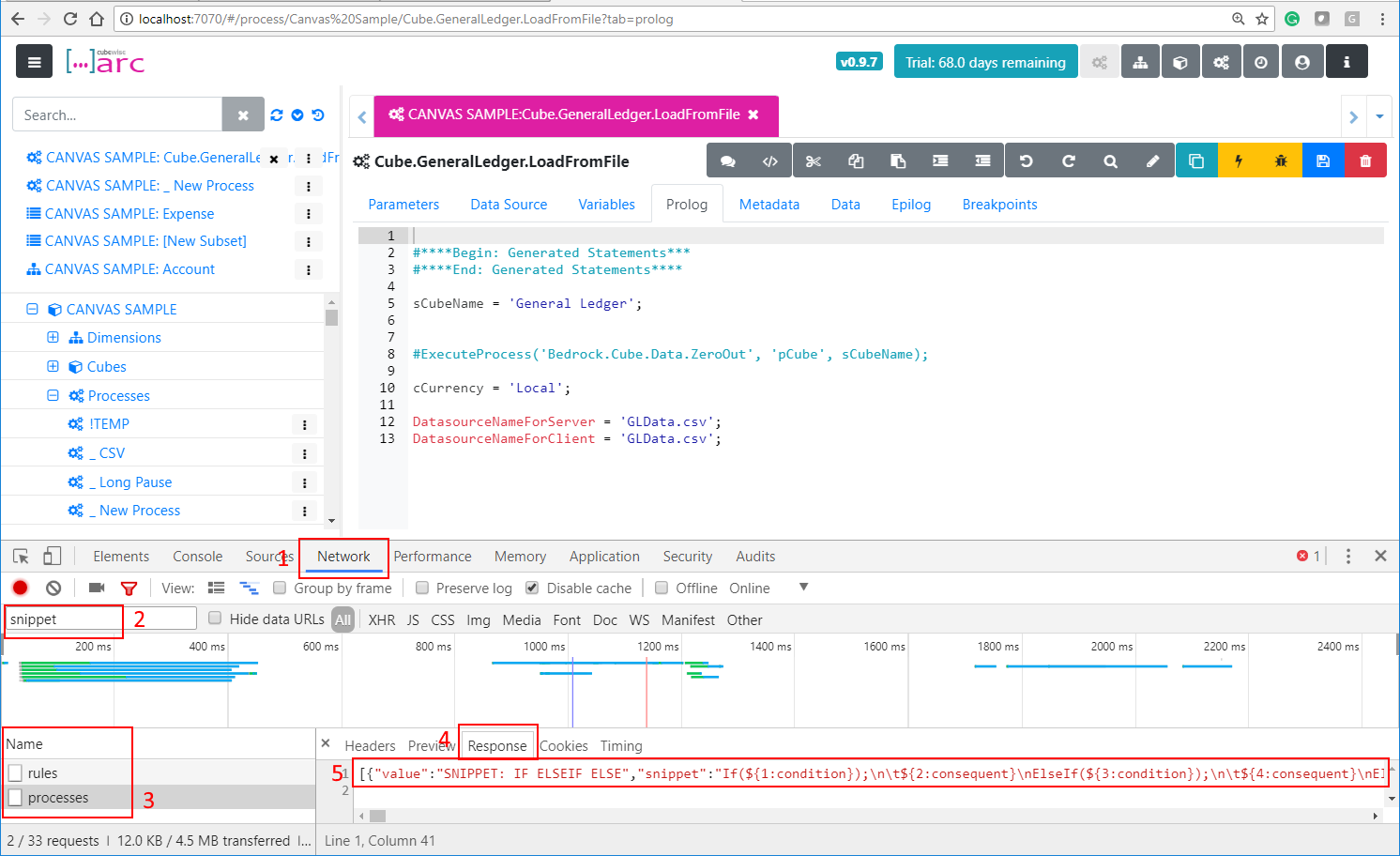Paste using the clipboard icon
The image size is (1400, 856).
tap(898, 160)
